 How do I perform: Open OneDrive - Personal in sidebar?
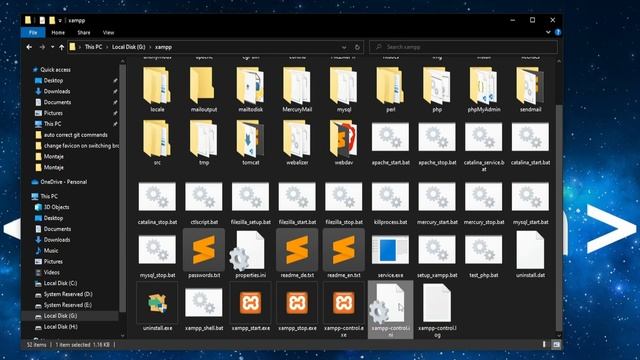(64, 182)
